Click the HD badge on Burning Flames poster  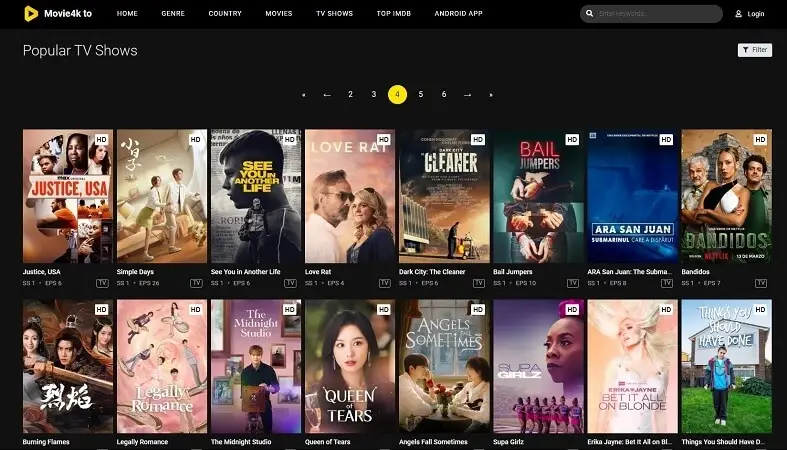(x=101, y=310)
